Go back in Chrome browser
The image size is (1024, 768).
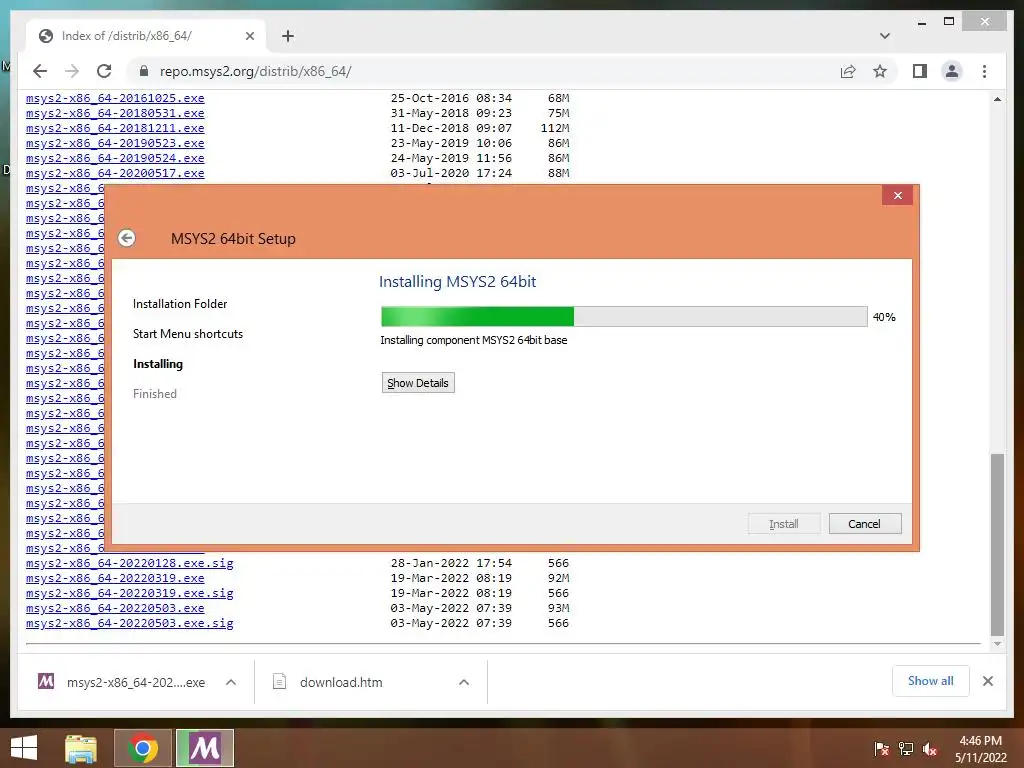40,71
